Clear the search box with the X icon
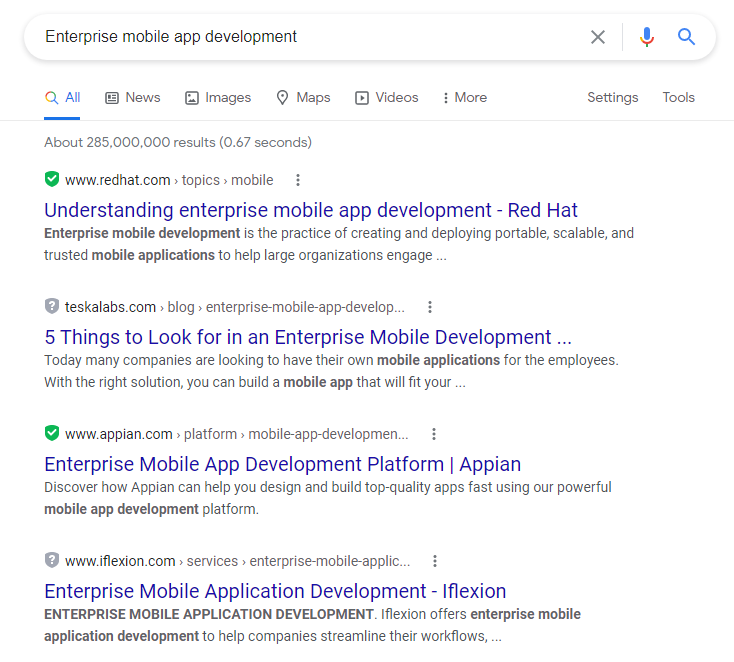734x662 pixels. tap(598, 37)
